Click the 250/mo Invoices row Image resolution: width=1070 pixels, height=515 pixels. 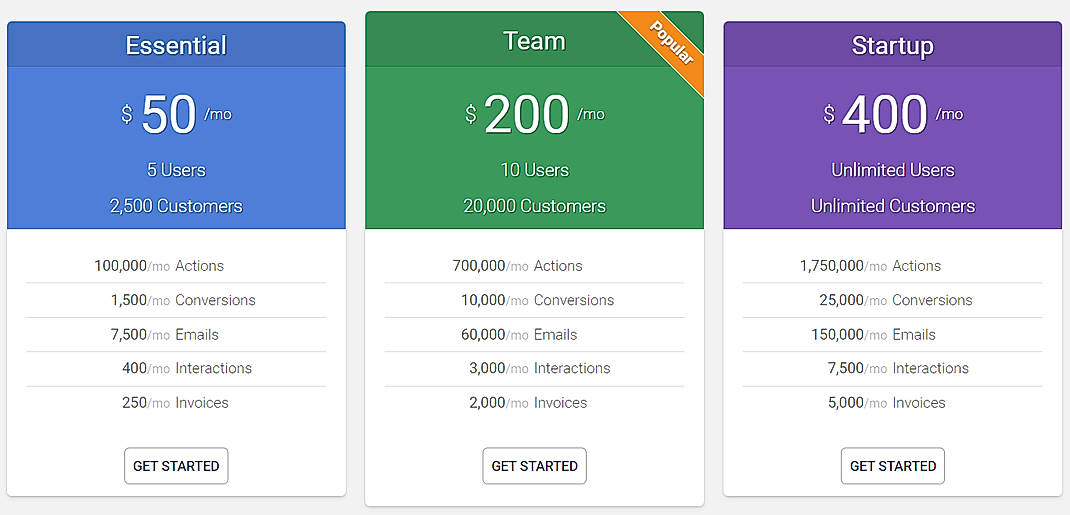[176, 403]
